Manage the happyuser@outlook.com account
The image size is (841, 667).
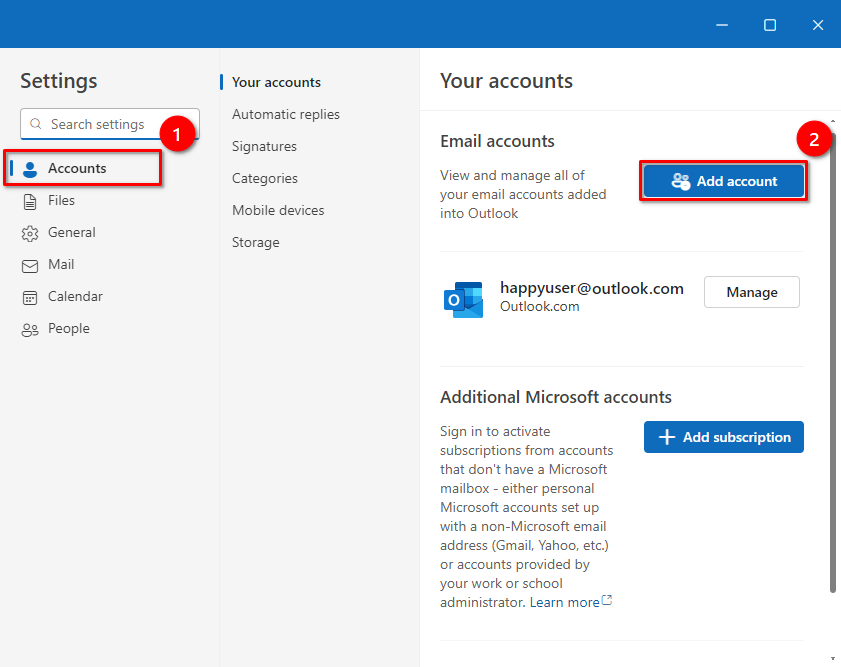pos(751,292)
